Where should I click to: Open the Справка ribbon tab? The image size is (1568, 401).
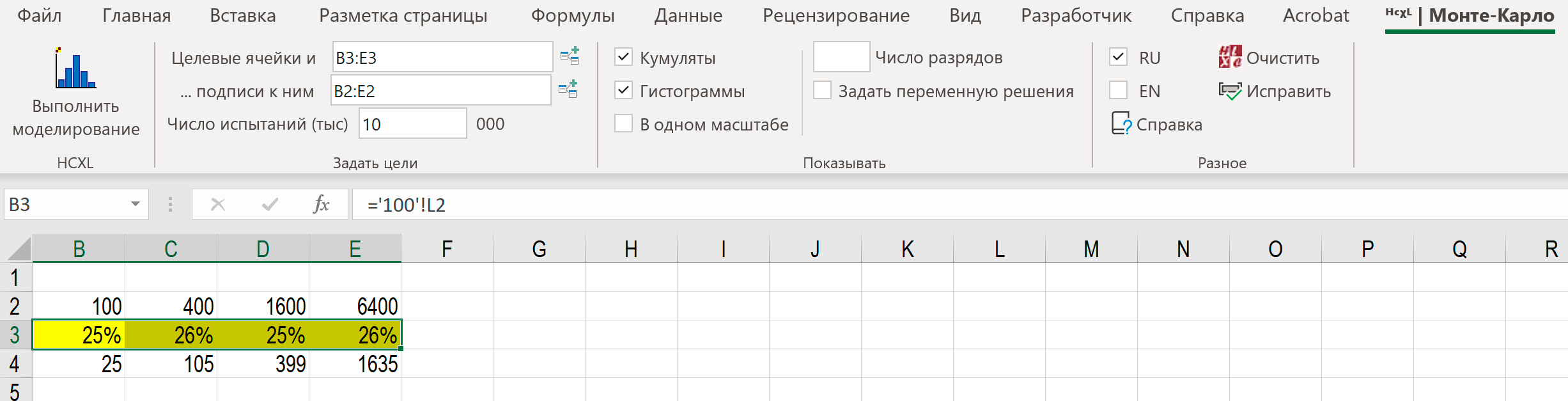1207,15
